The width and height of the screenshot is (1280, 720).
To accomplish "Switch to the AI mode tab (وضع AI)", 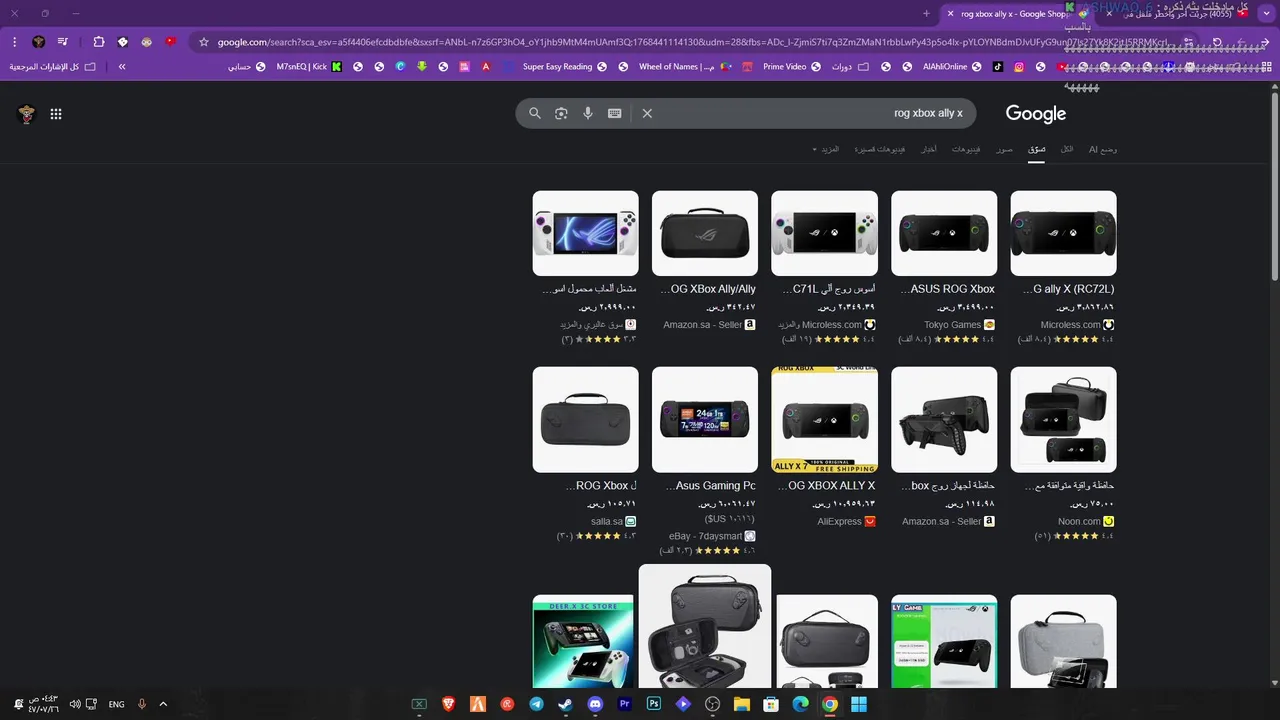I will (1103, 149).
